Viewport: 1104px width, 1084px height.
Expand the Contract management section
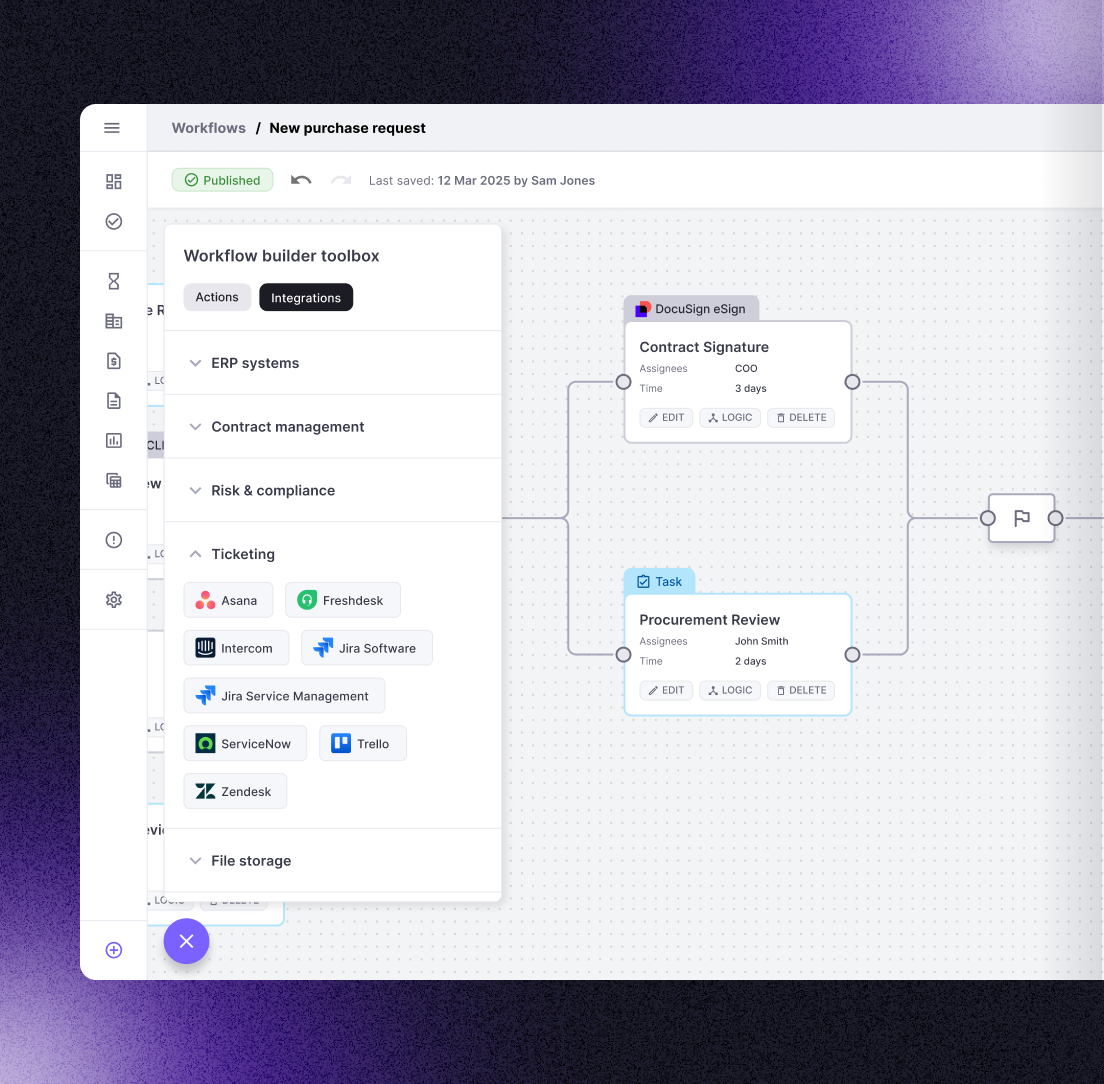[332, 427]
